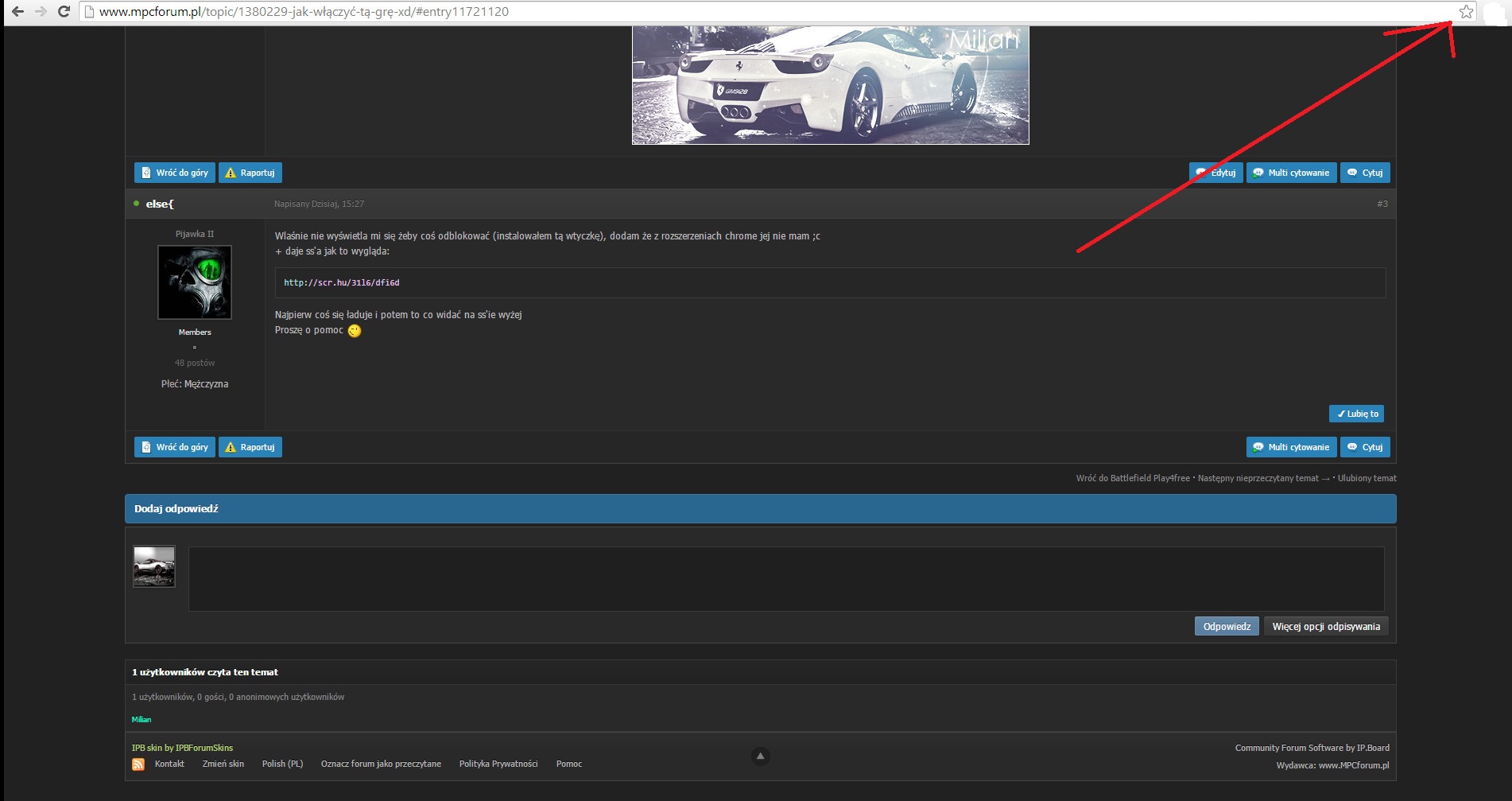1512x801 pixels.
Task: Click the orange RSS feed icon
Action: (138, 764)
